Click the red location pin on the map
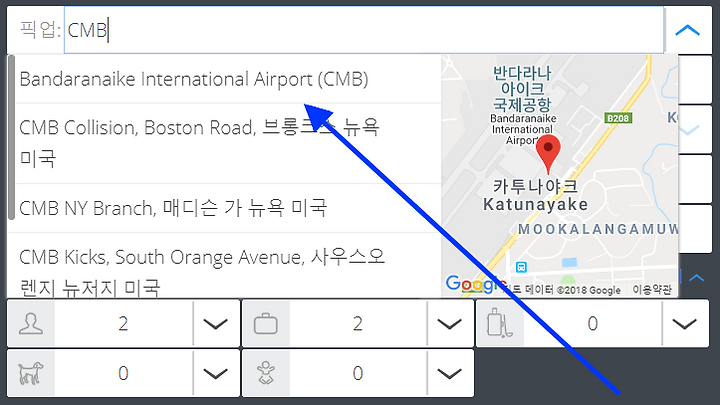 548,154
